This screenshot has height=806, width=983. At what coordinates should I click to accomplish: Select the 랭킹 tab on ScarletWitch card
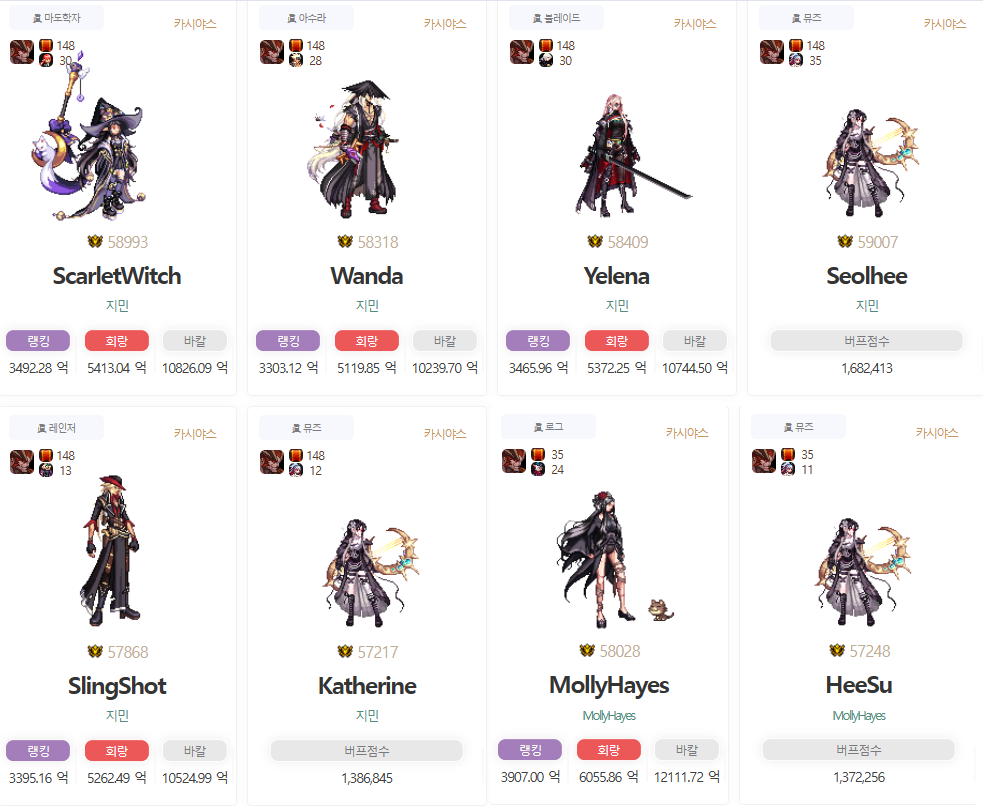pos(38,341)
